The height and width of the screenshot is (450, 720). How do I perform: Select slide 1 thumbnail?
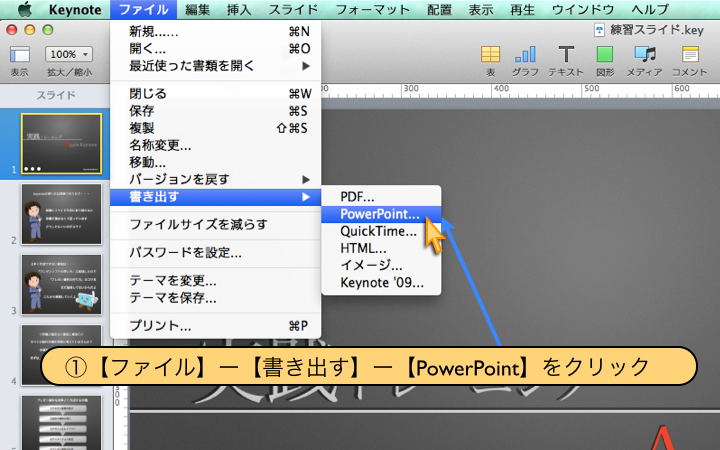point(62,144)
